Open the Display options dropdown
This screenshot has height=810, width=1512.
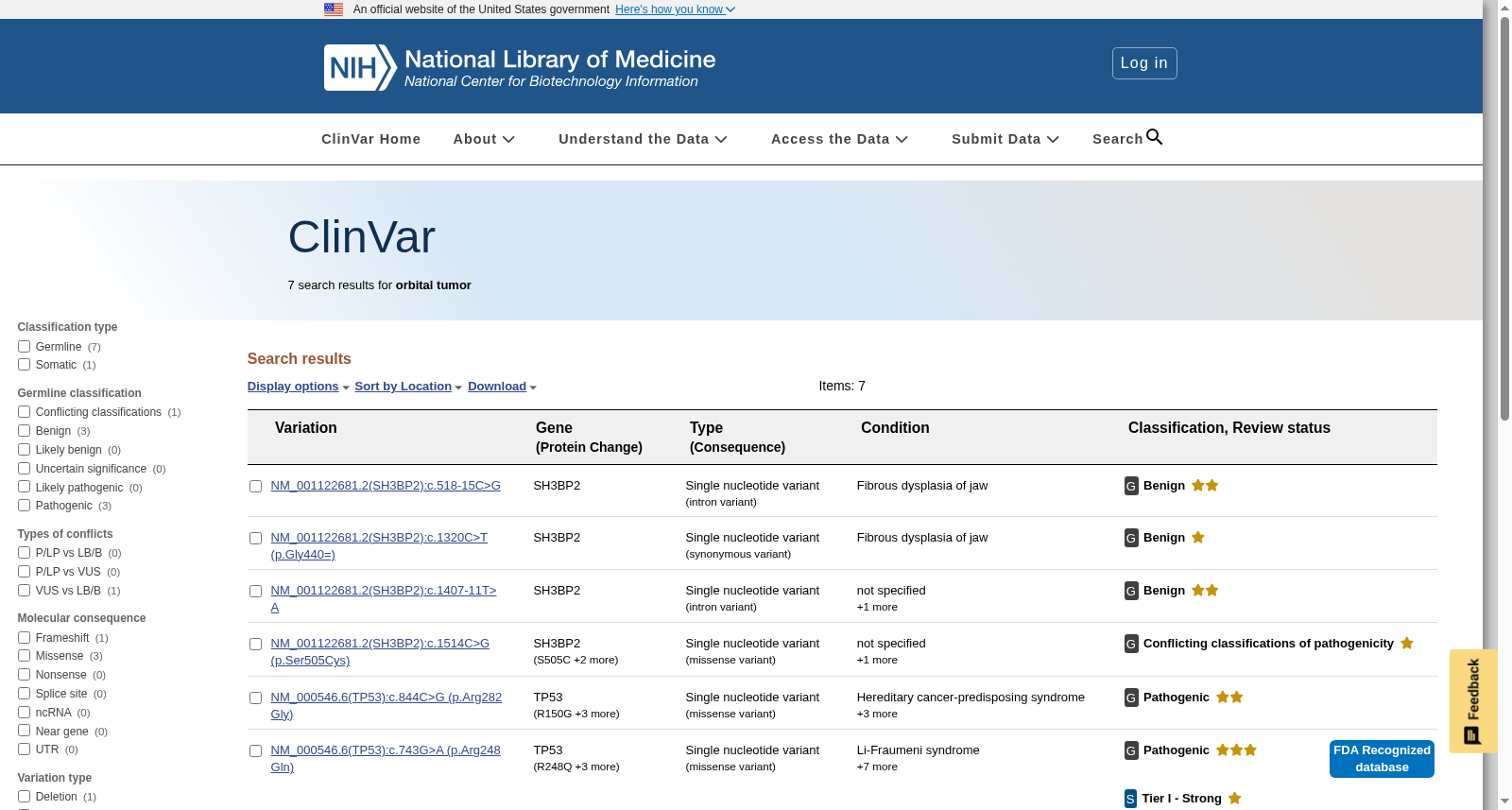[x=298, y=387]
